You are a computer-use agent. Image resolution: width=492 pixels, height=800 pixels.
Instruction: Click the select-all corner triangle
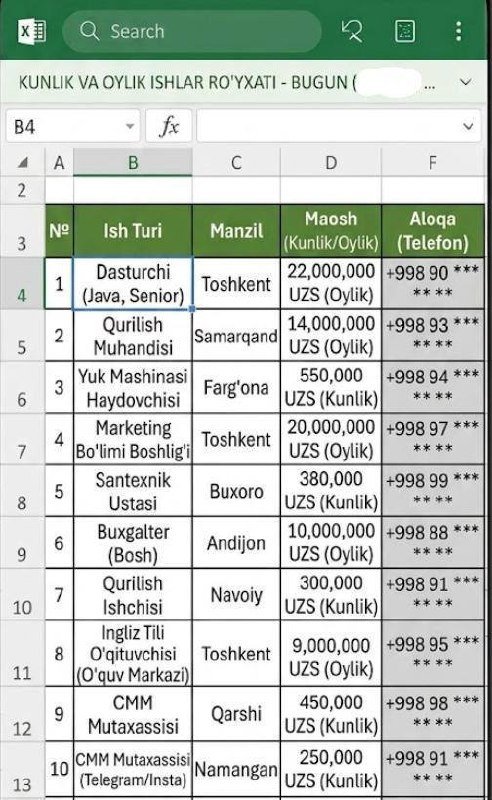point(22,163)
